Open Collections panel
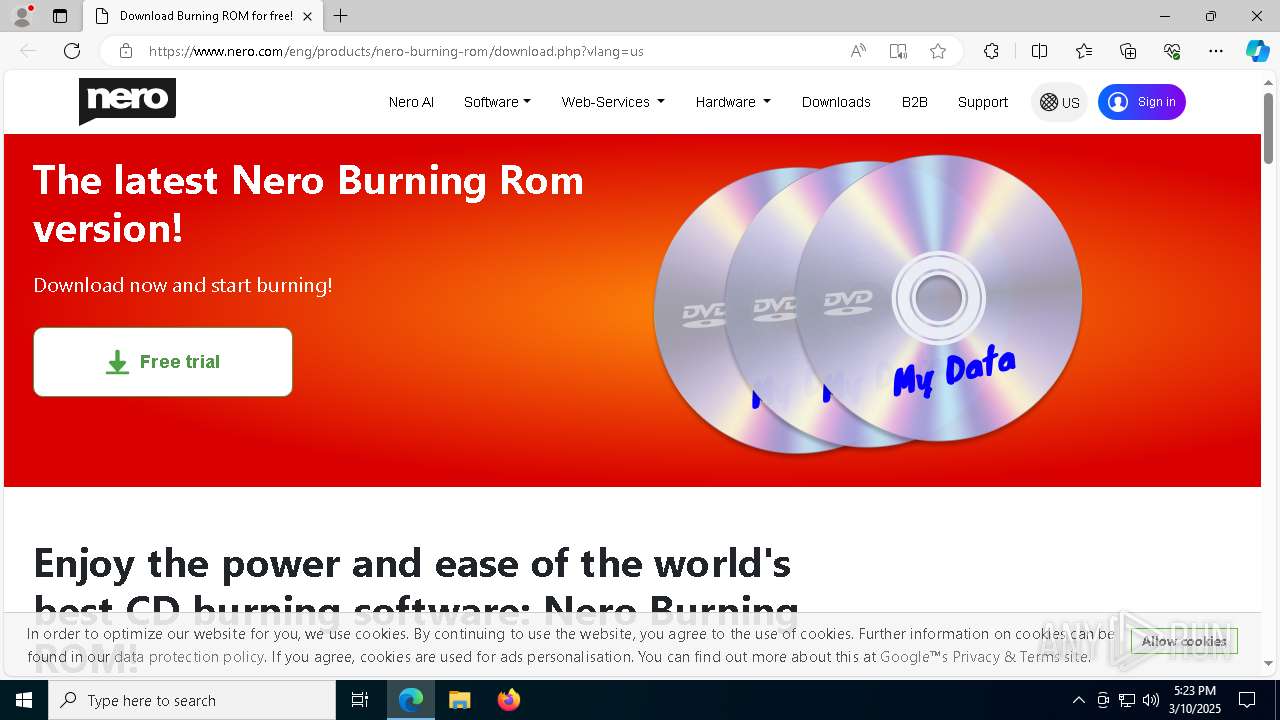This screenshot has height=720, width=1280. click(x=1128, y=51)
